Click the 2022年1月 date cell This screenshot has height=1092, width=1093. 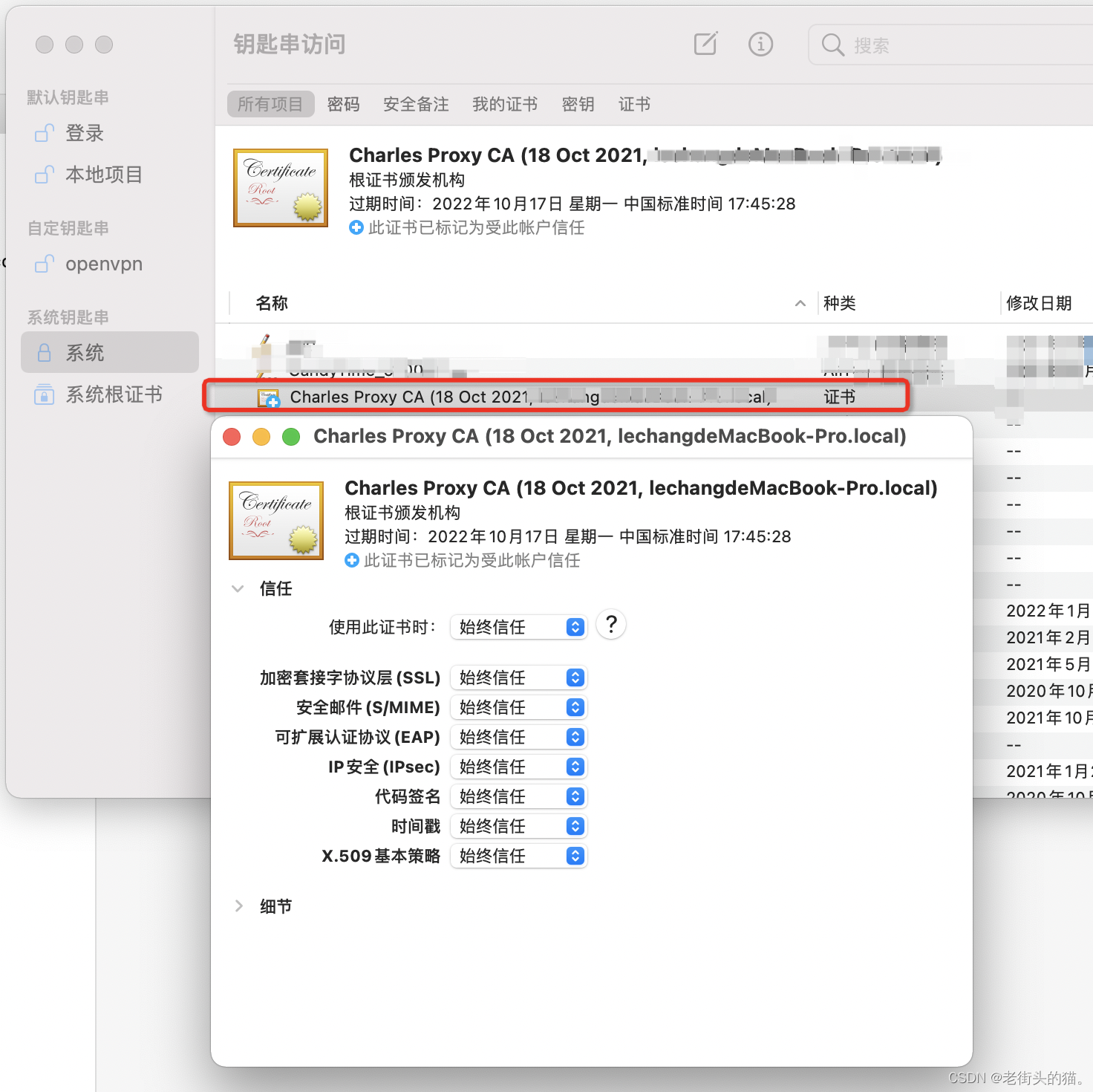(x=1048, y=611)
